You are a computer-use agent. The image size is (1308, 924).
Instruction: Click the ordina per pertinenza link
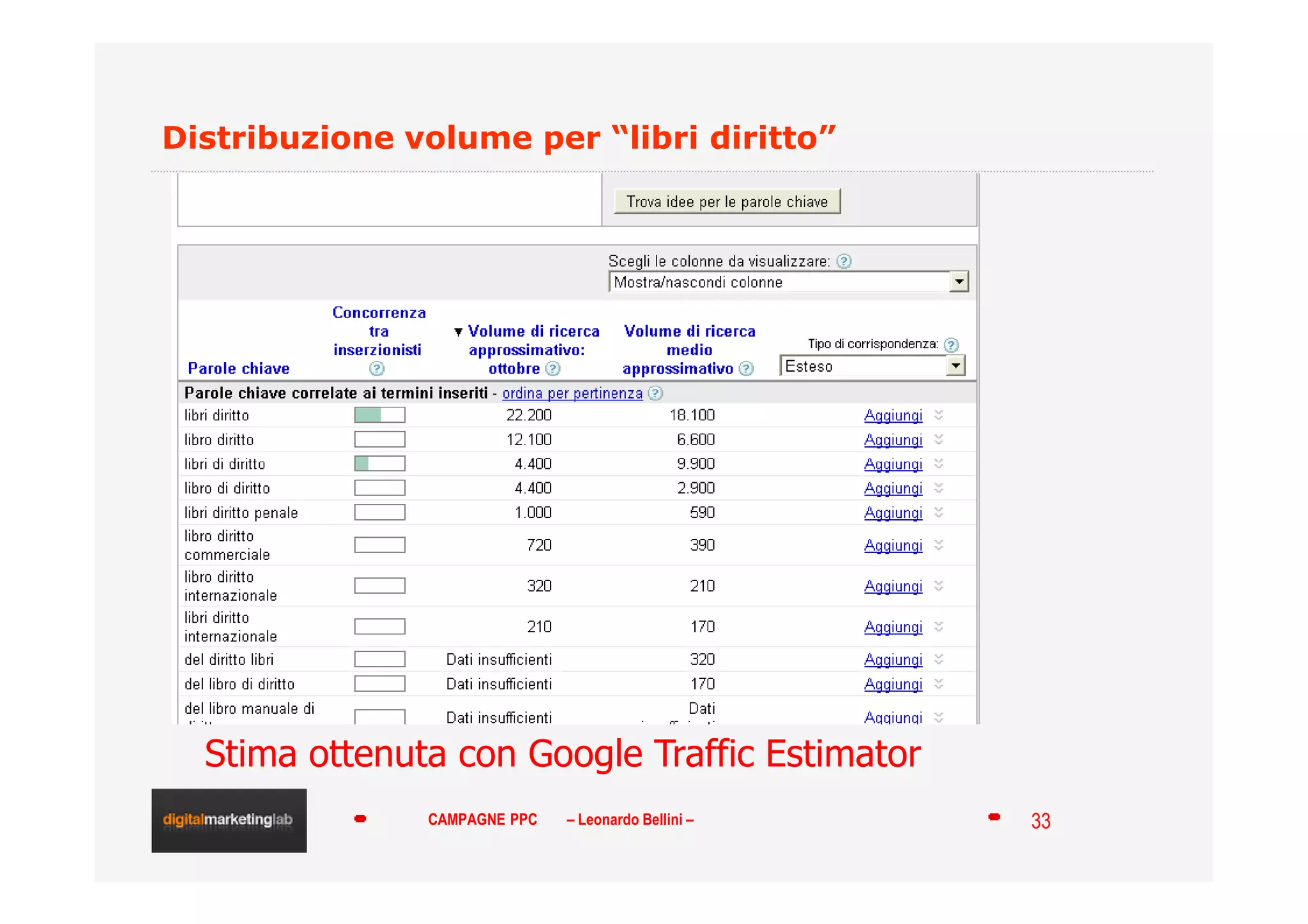(572, 393)
